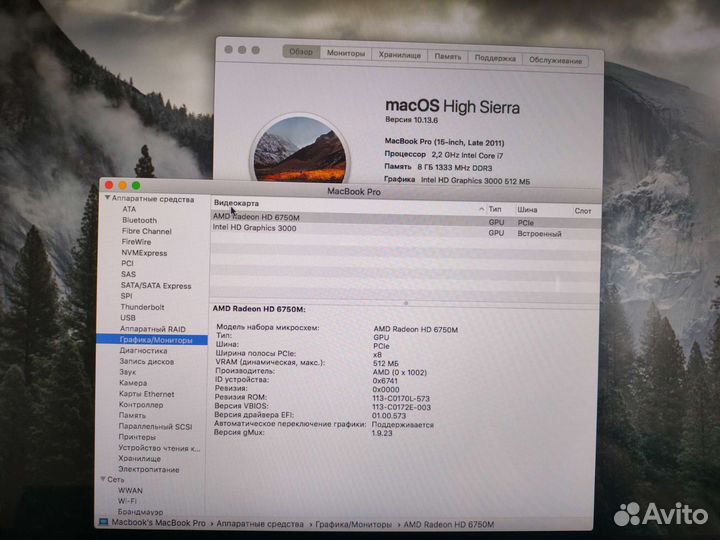Select NVMExpress in the sidebar
The width and height of the screenshot is (720, 540).
144,253
